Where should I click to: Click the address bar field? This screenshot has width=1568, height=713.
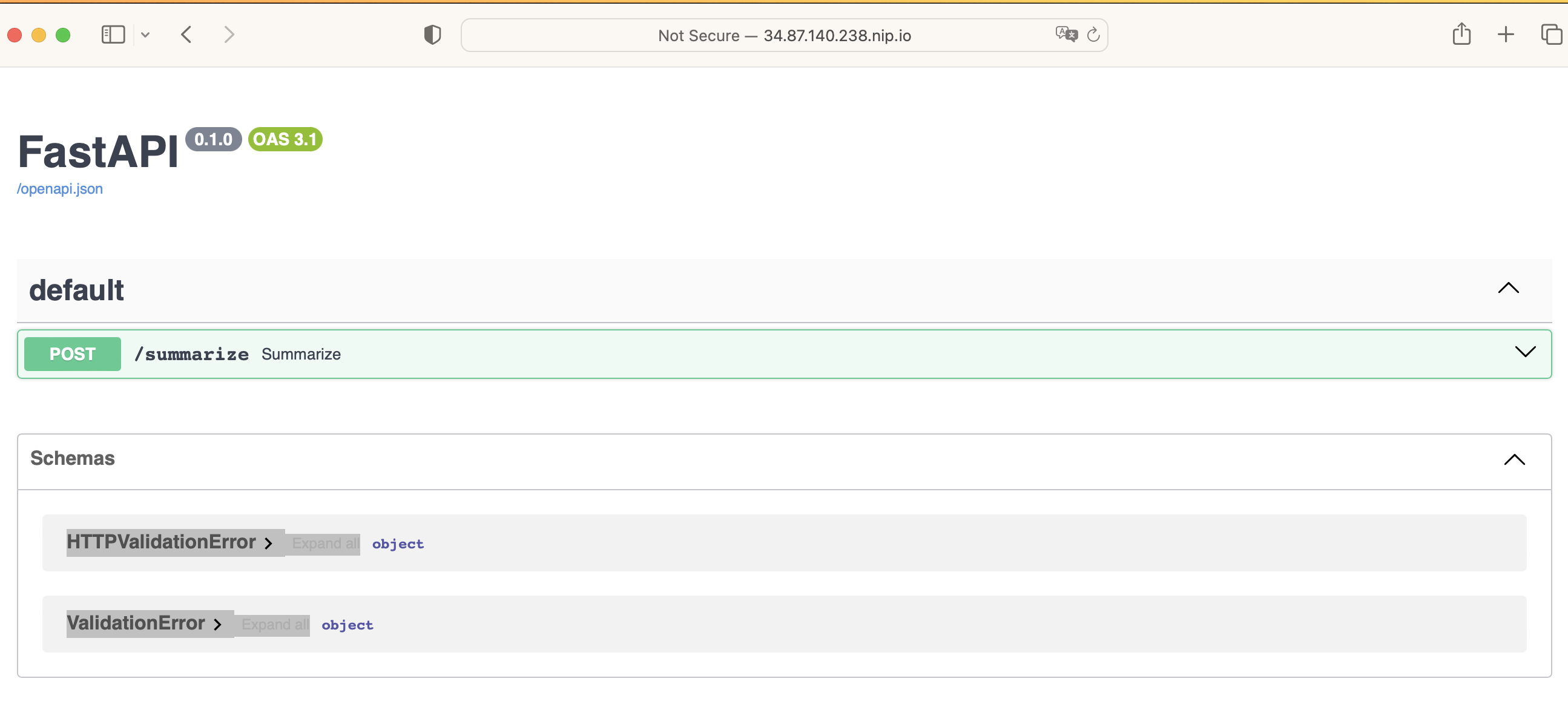tap(784, 35)
